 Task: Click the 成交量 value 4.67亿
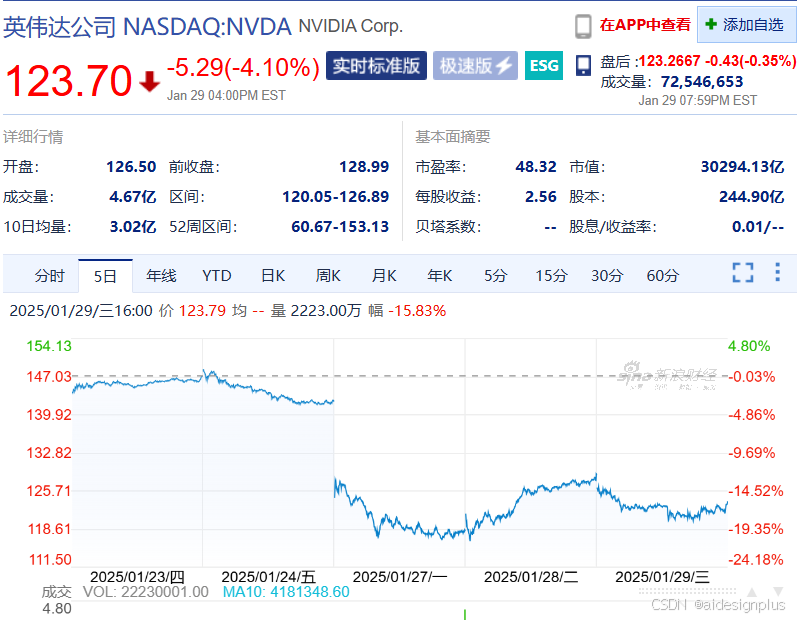pyautogui.click(x=132, y=197)
